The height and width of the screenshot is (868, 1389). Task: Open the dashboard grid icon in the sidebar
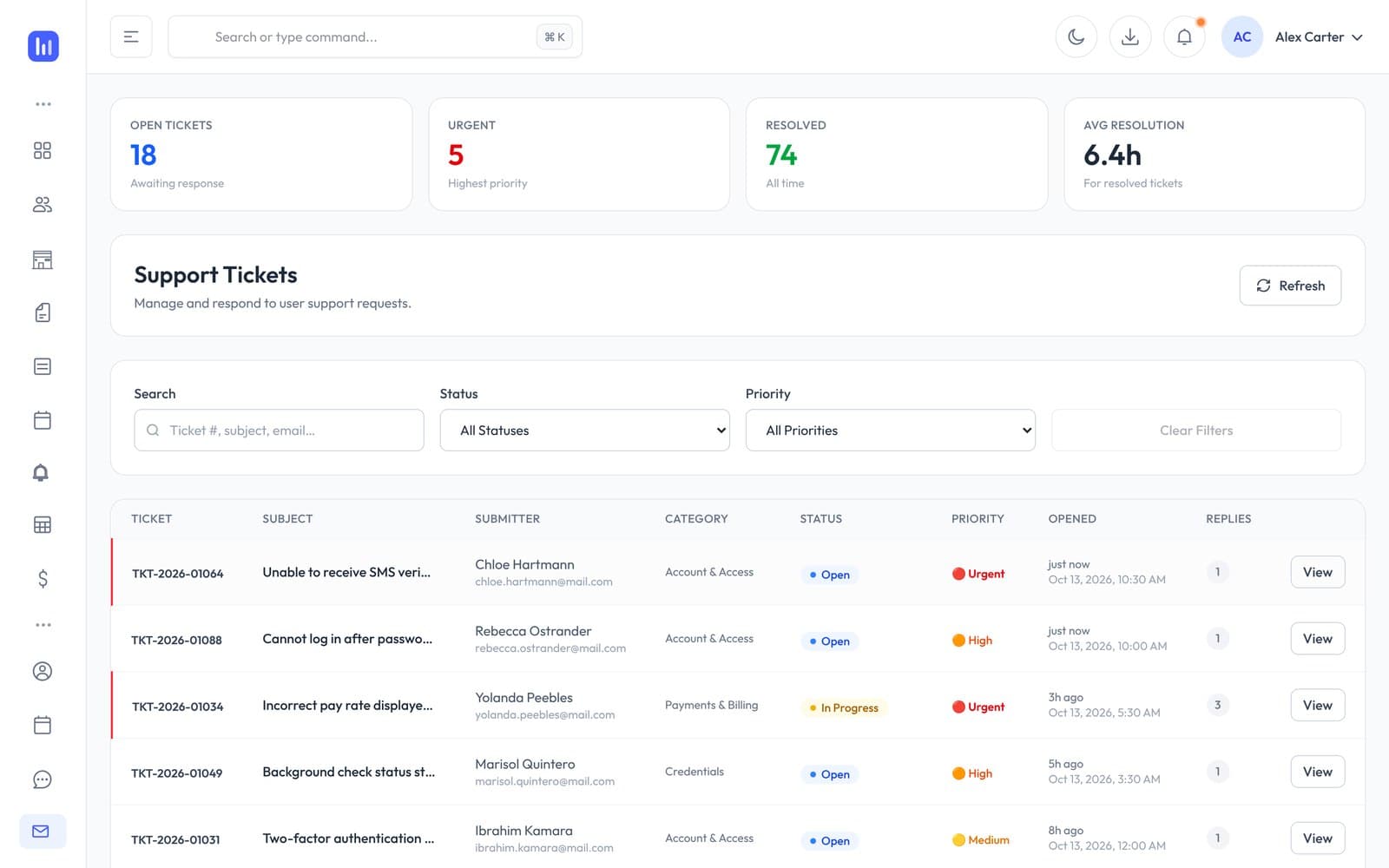coord(43,151)
